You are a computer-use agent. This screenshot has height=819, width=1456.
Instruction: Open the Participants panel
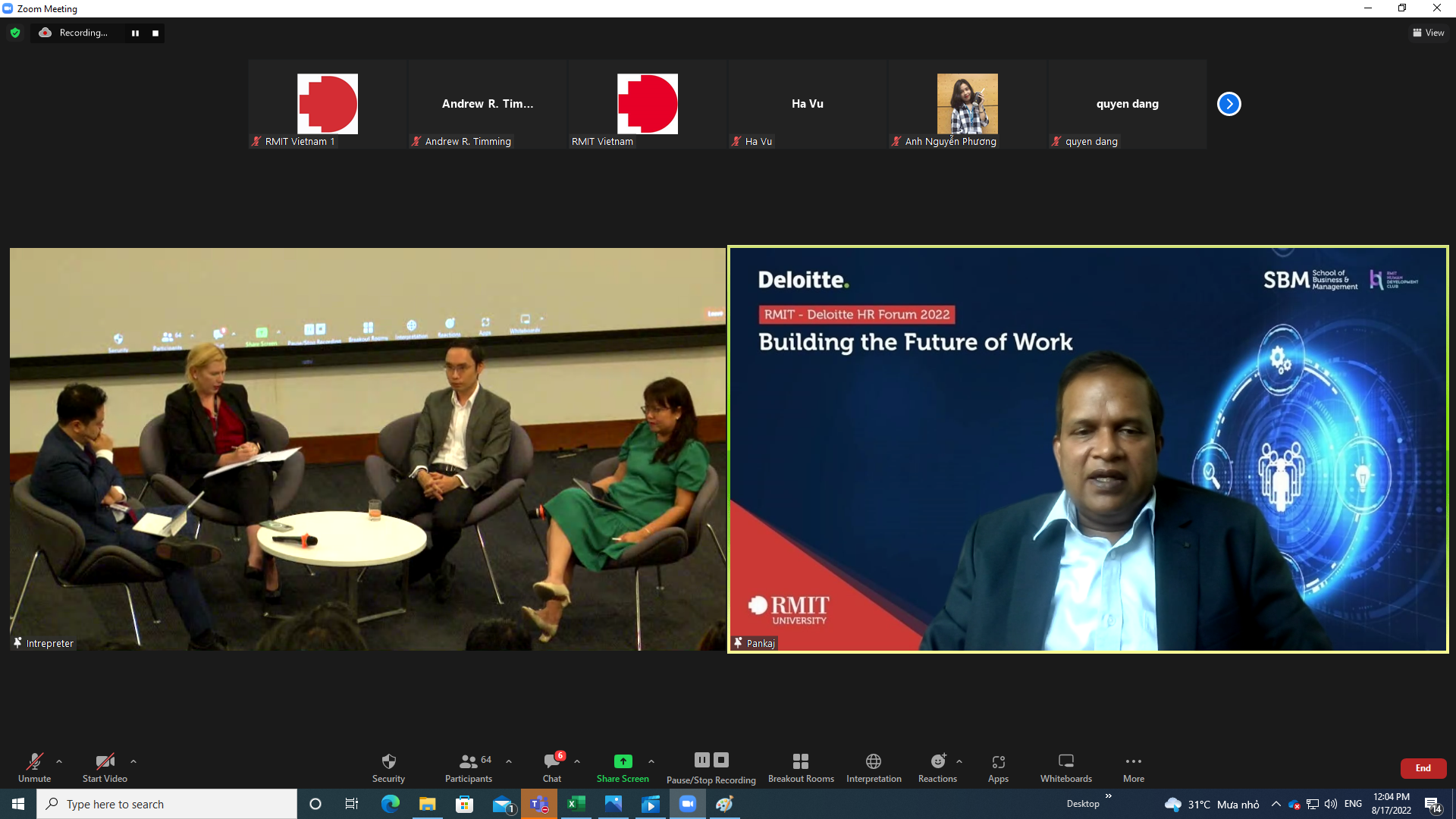pos(469,767)
